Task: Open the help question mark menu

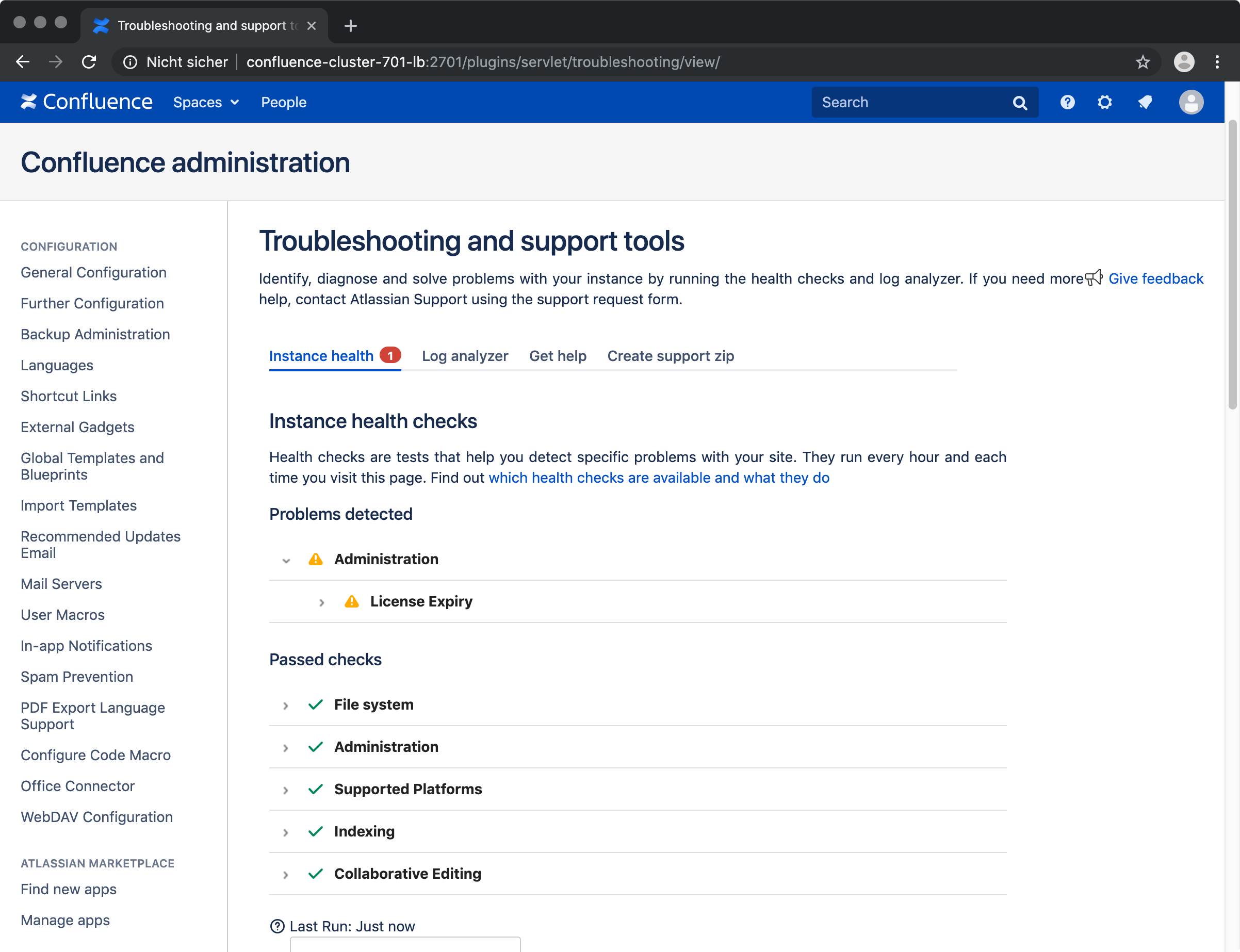Action: click(1067, 102)
